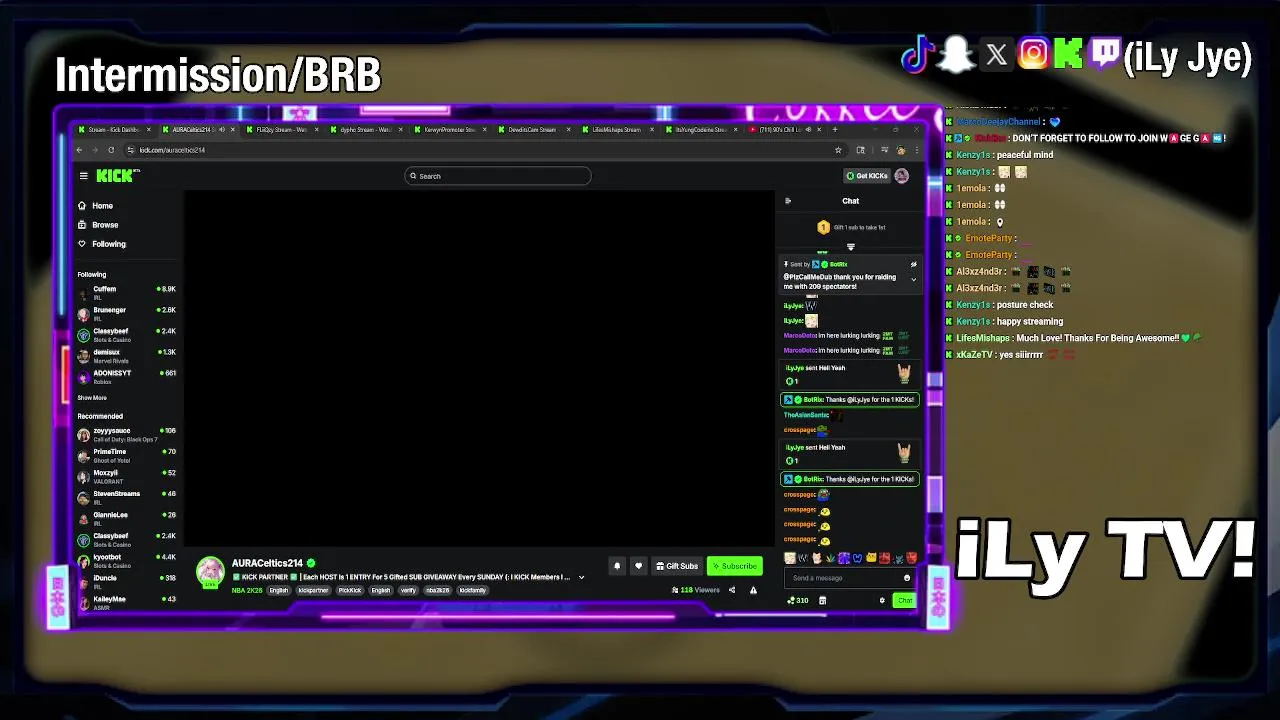Screen dimensions: 1280x720
Task: Open chat settings gear icon
Action: (882, 601)
